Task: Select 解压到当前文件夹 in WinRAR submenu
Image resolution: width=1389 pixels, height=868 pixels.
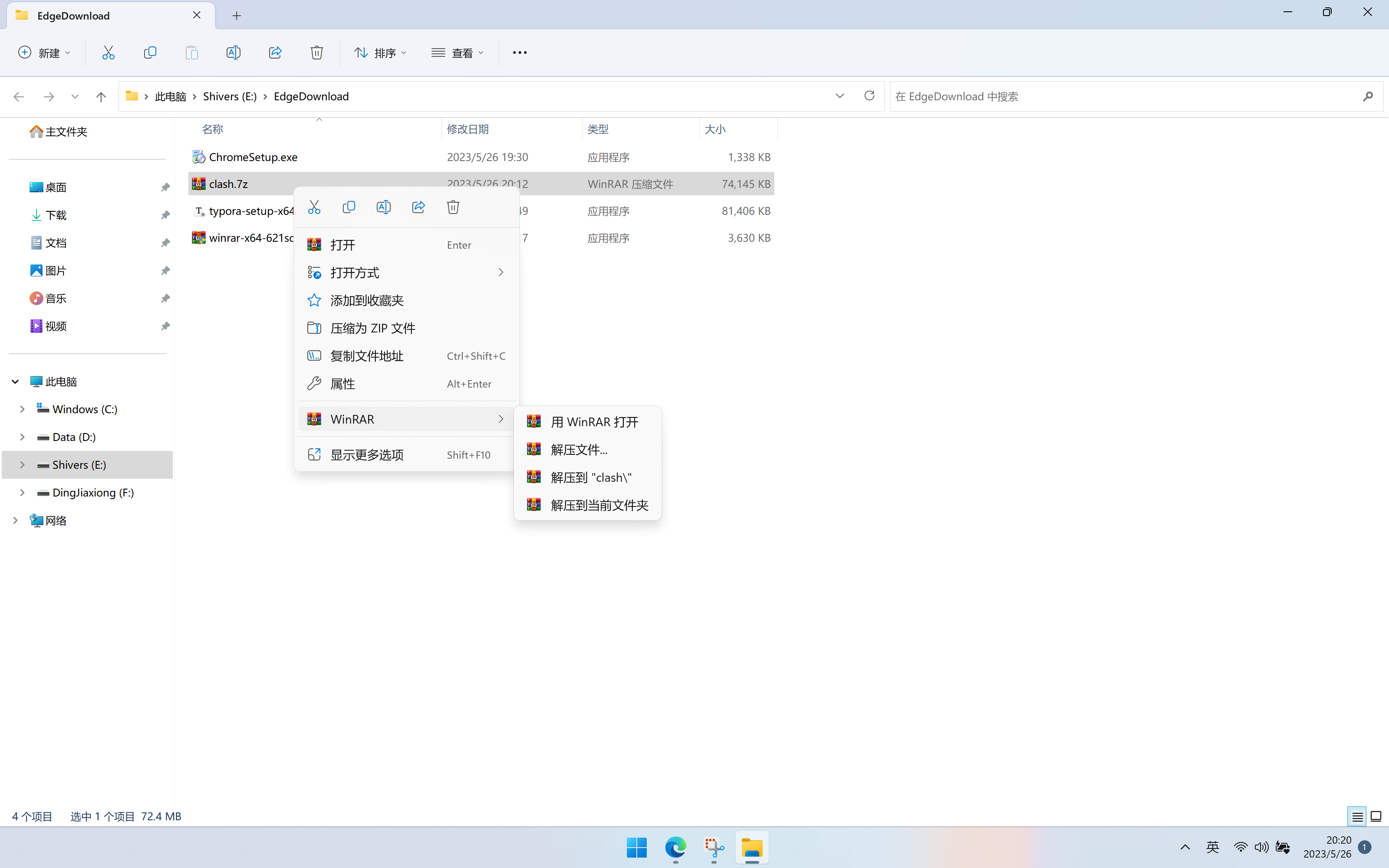Action: [599, 505]
